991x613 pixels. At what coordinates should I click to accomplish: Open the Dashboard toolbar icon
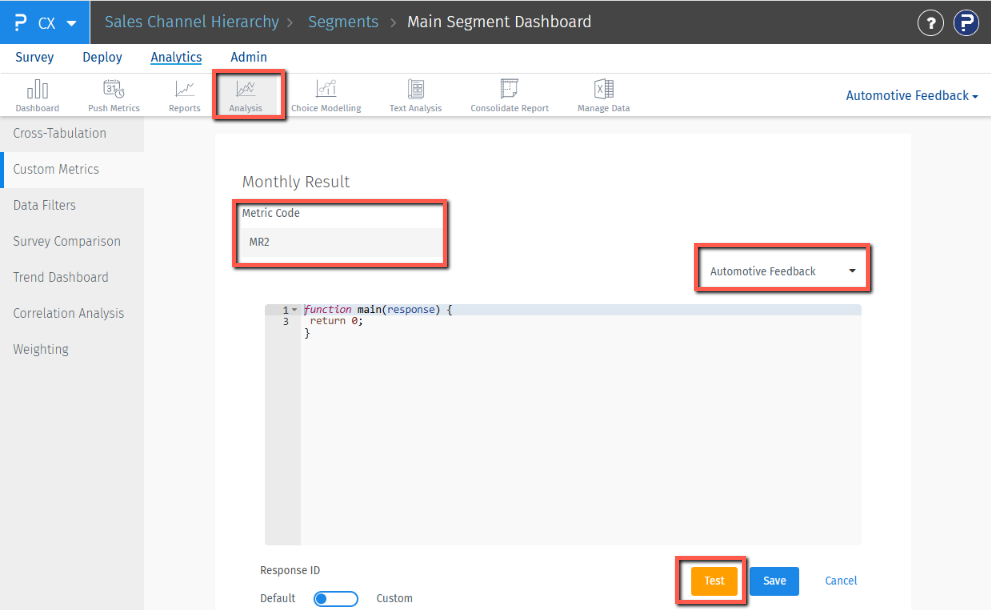37,95
